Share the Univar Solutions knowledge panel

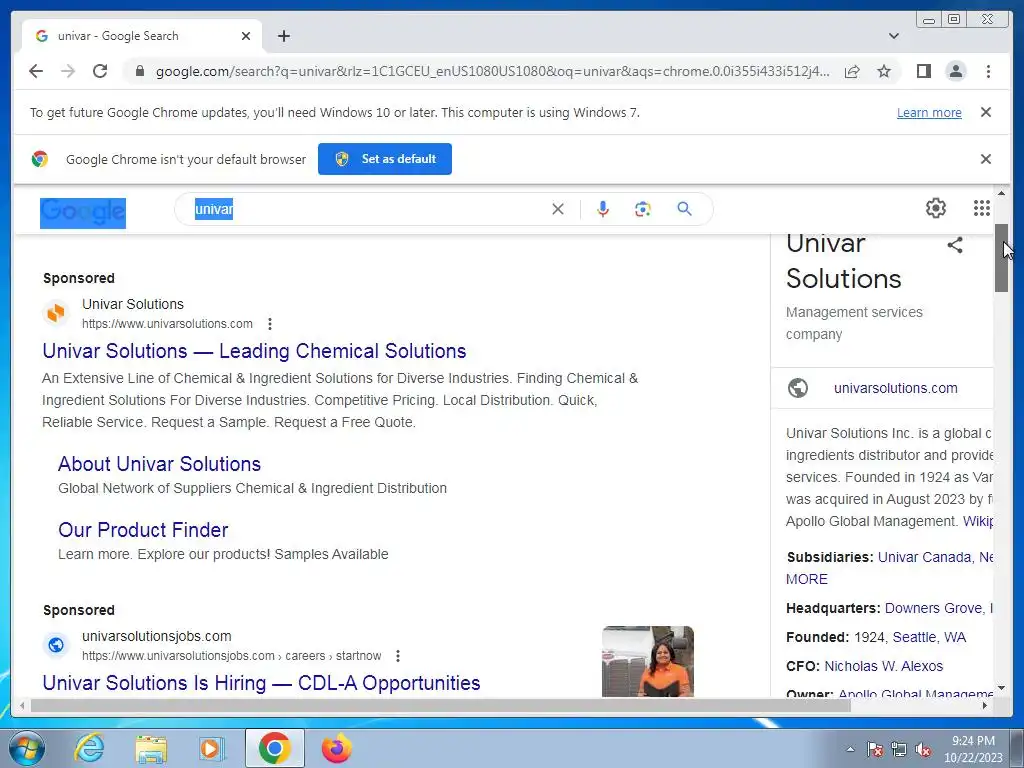pyautogui.click(x=955, y=246)
